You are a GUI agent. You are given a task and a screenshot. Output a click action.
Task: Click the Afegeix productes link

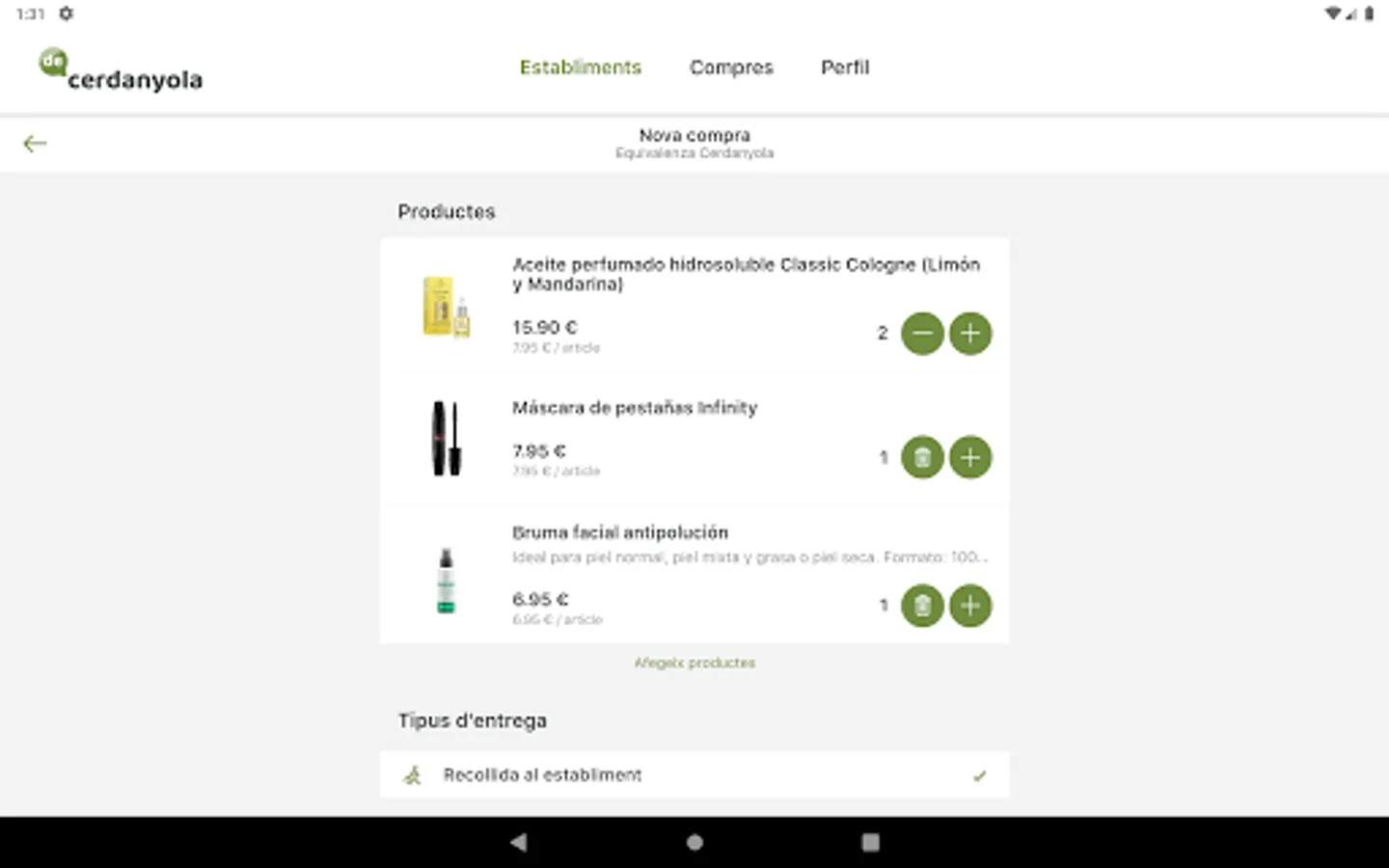(x=694, y=663)
